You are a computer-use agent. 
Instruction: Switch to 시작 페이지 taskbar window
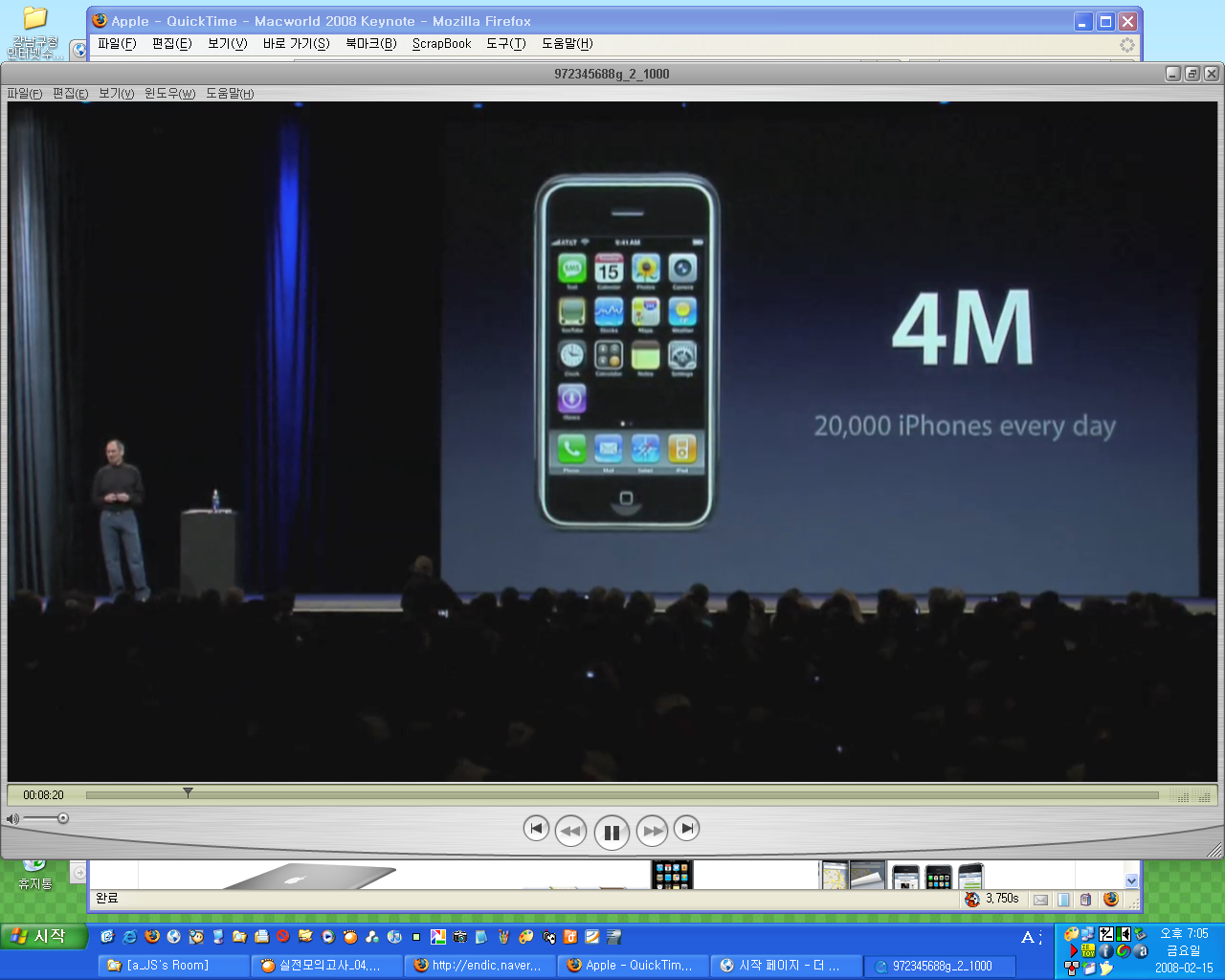786,966
